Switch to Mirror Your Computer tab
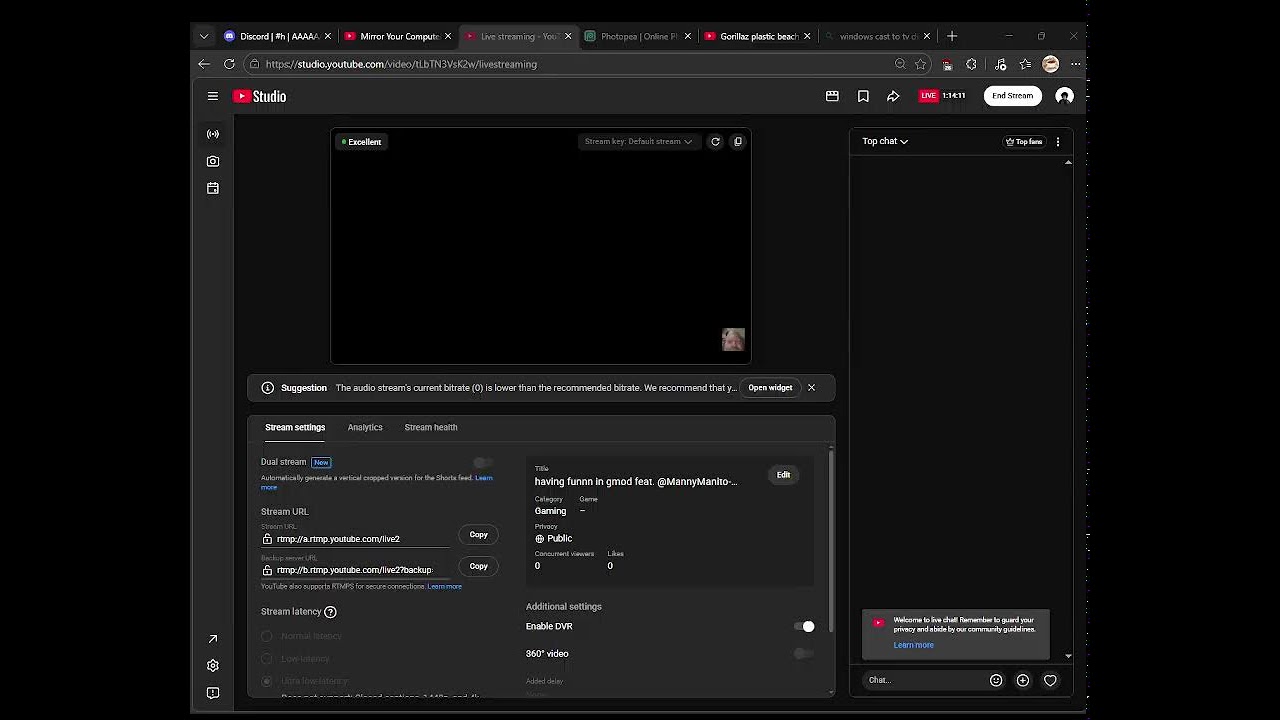 (x=397, y=36)
